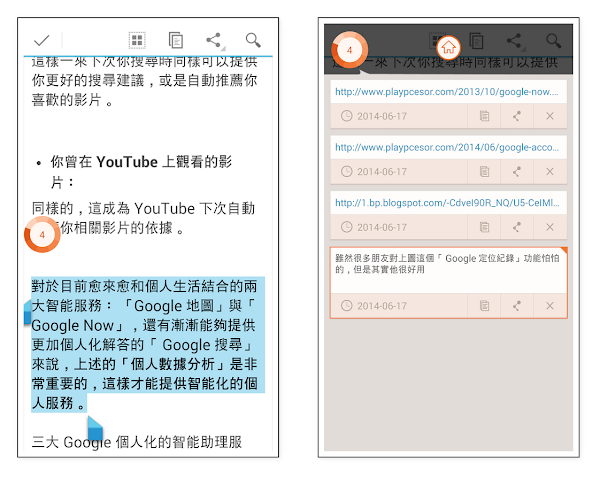Copy the google-acco link clip

pyautogui.click(x=484, y=171)
